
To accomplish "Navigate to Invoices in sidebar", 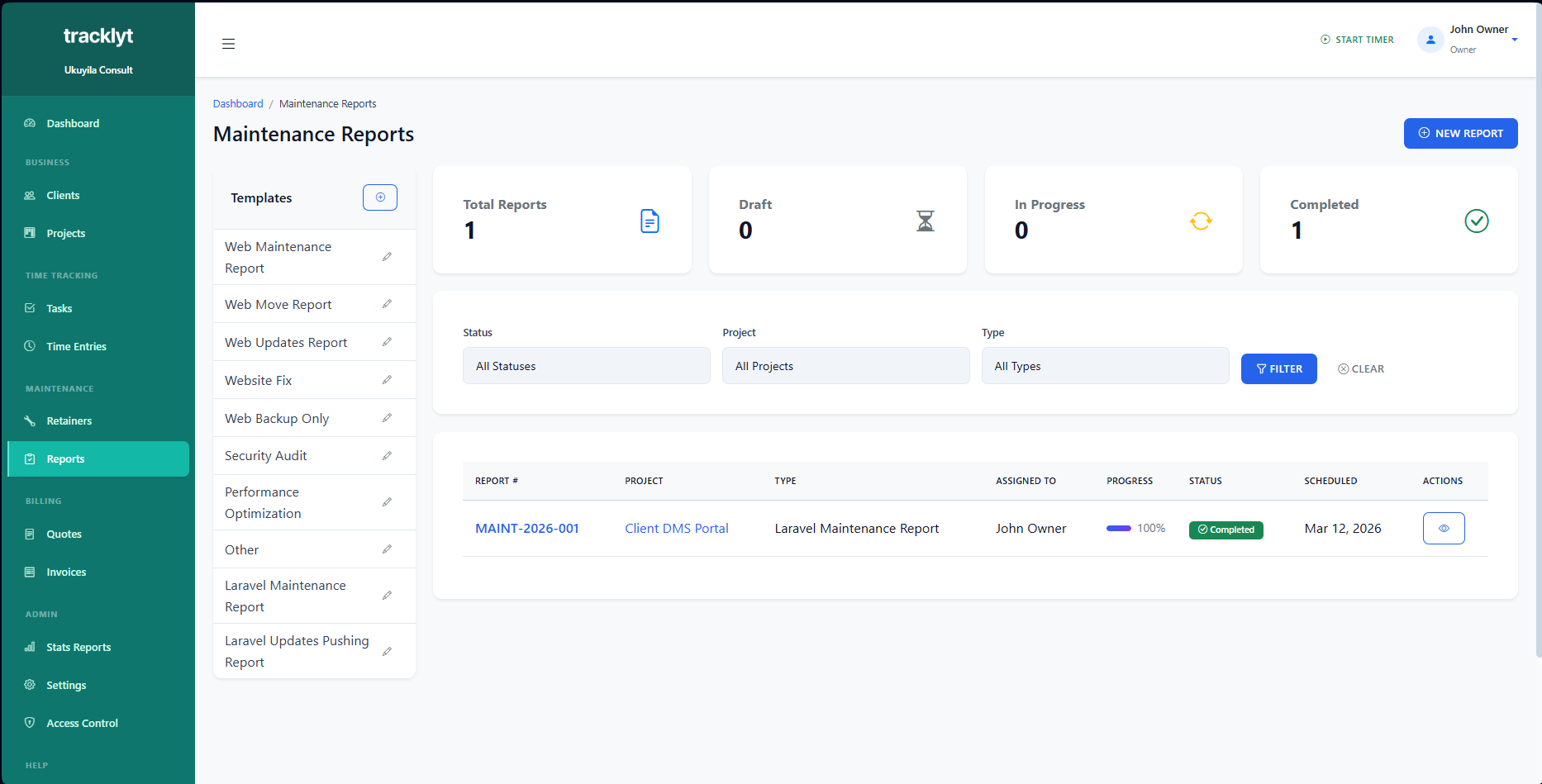I will 66,573.
